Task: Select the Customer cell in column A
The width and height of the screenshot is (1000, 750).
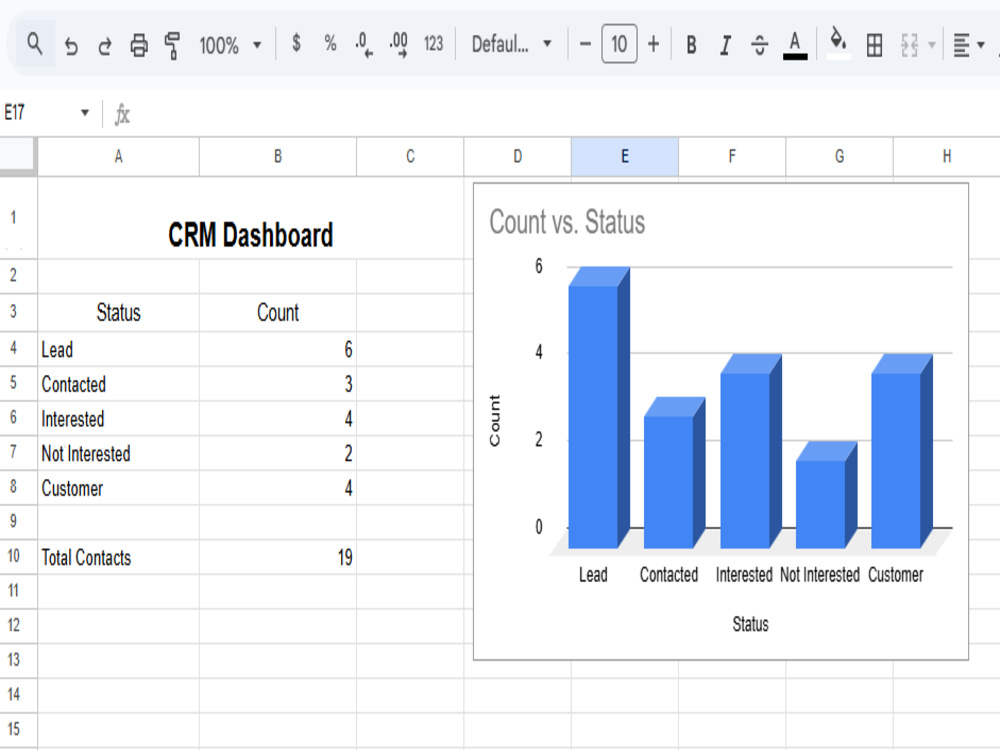Action: 119,488
